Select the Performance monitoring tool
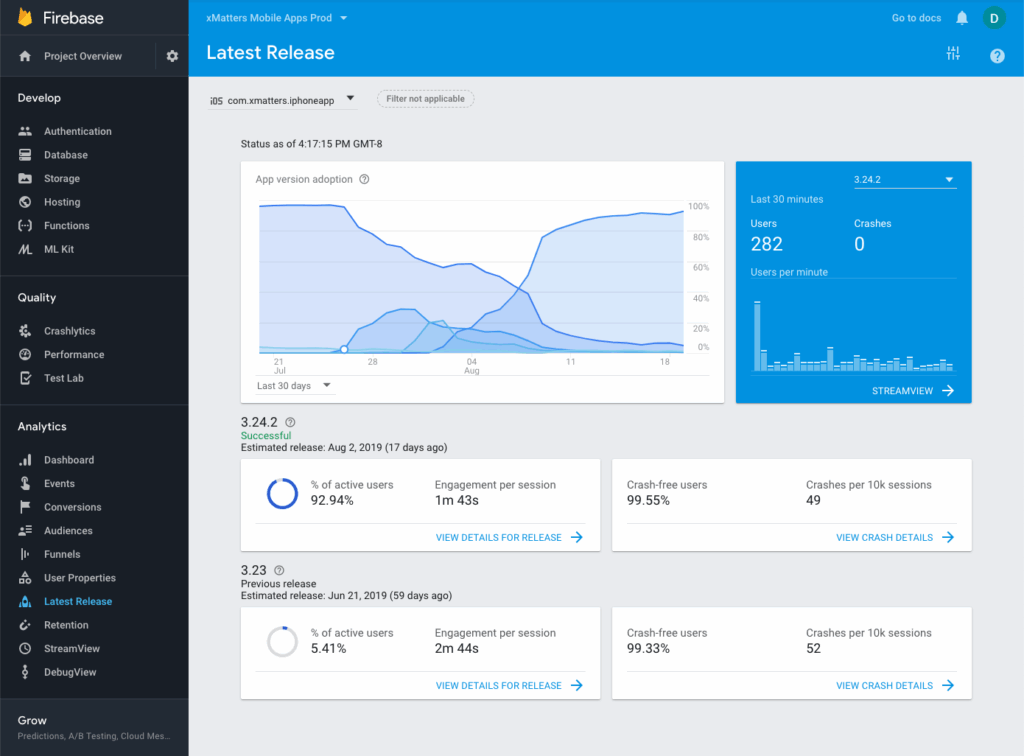1024x756 pixels. pyautogui.click(x=75, y=354)
